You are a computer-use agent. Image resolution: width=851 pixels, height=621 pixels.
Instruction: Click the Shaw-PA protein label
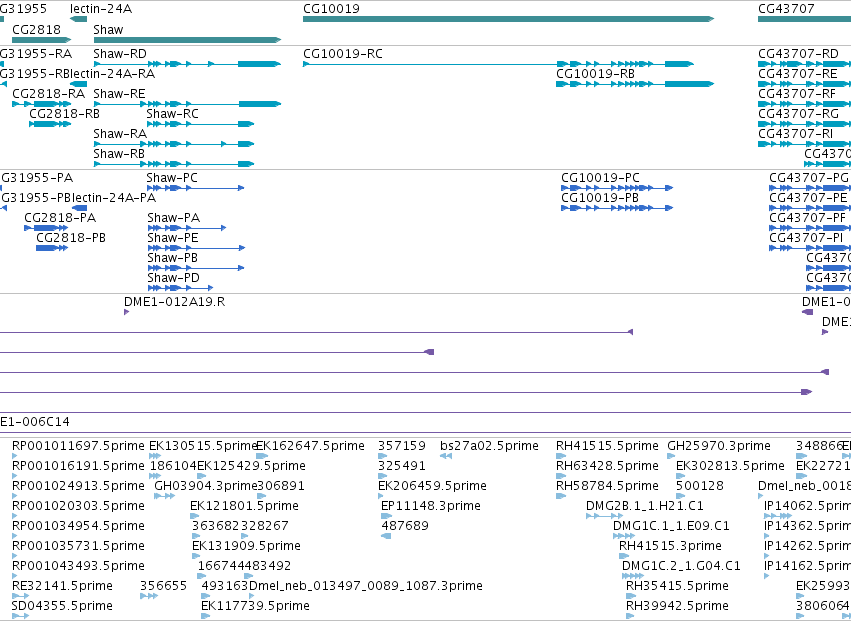[174, 219]
